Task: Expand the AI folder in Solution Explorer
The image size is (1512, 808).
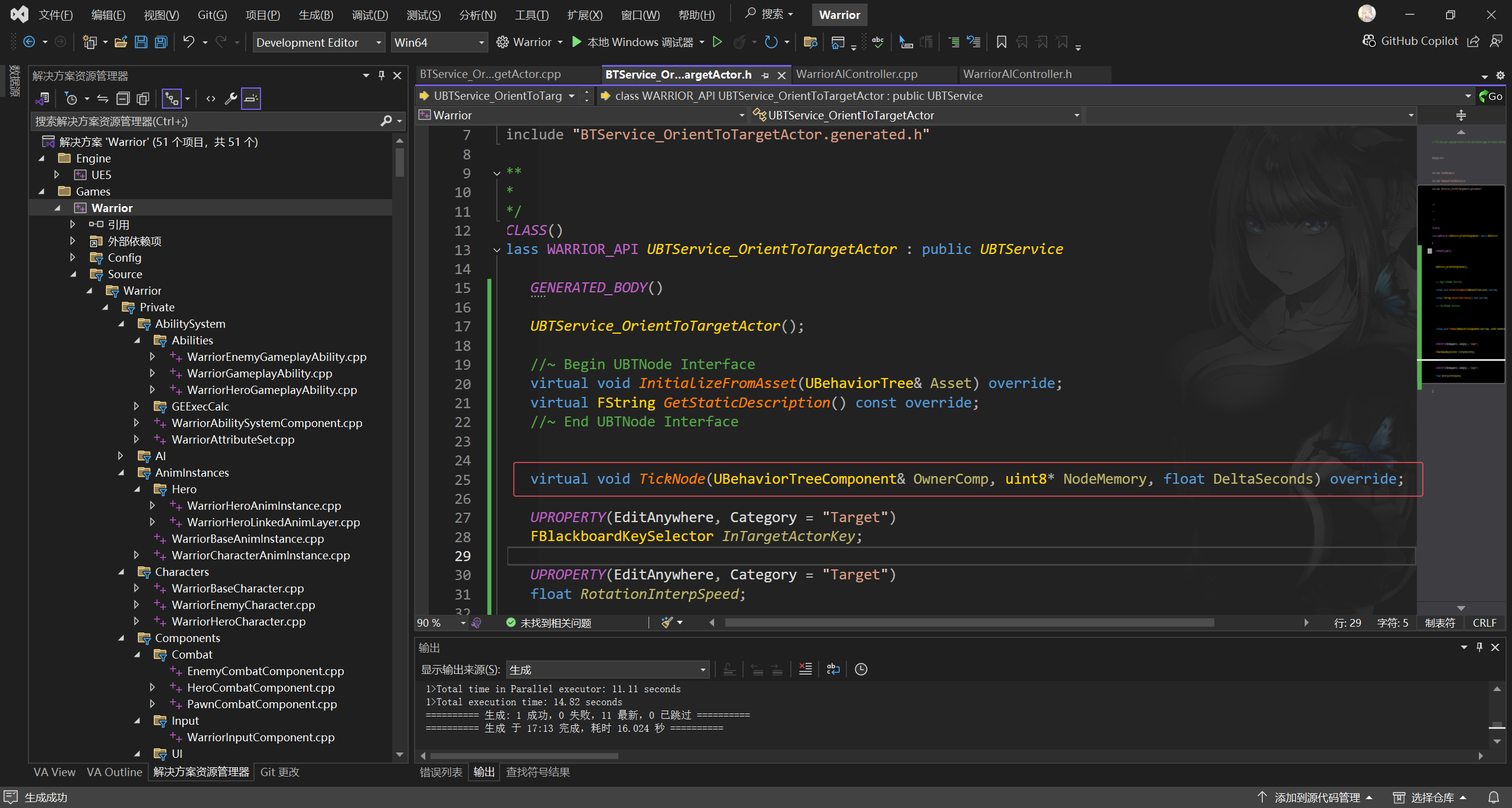Action: (x=120, y=456)
